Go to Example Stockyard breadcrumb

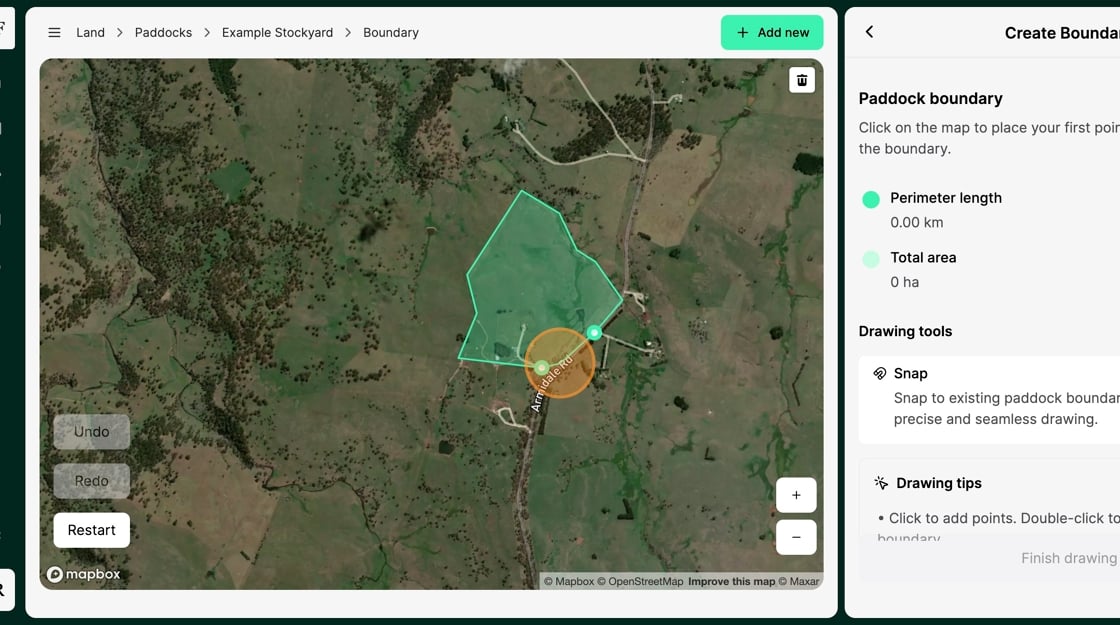pos(277,33)
